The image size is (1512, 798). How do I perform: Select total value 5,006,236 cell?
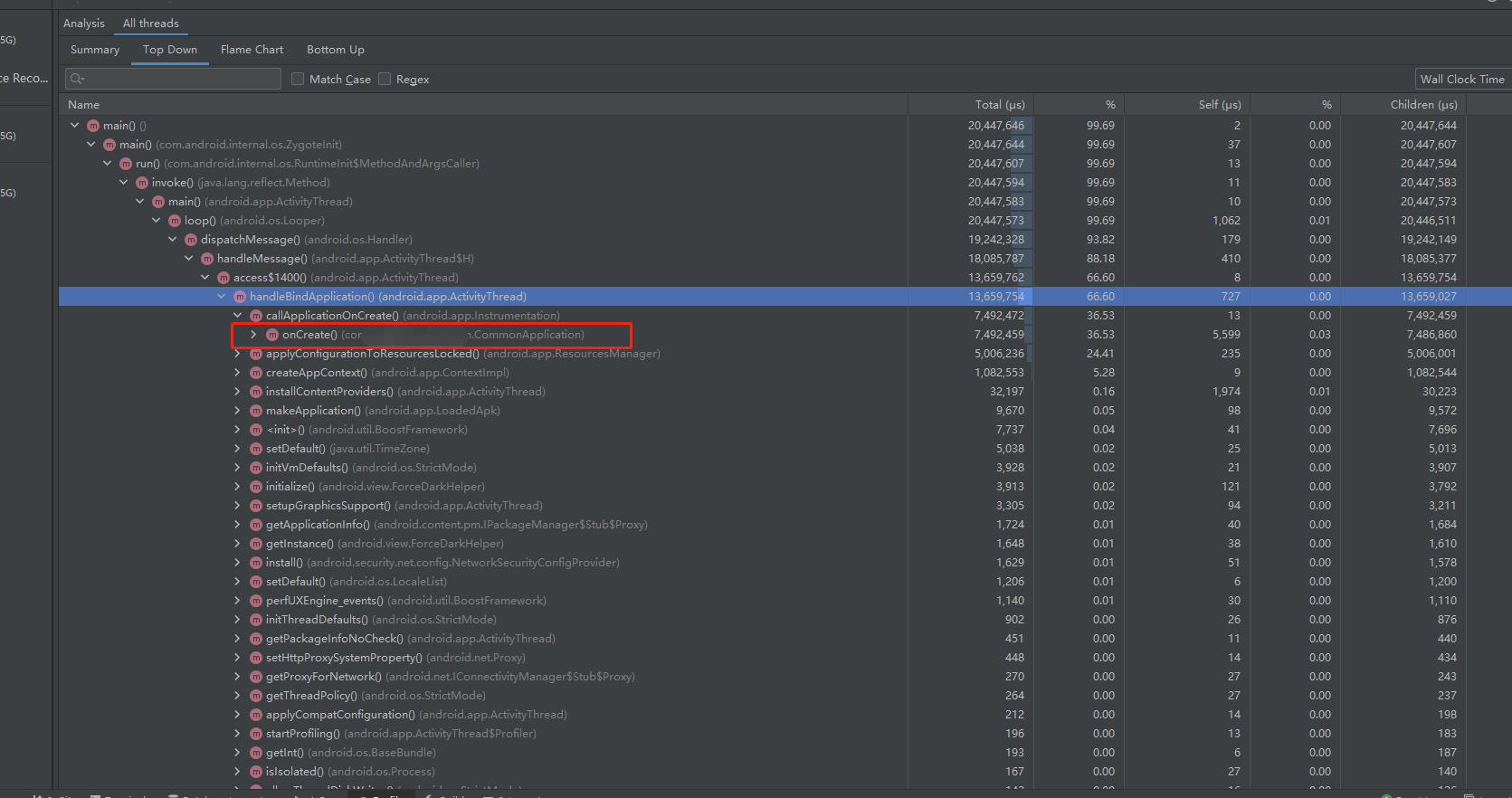coord(999,354)
